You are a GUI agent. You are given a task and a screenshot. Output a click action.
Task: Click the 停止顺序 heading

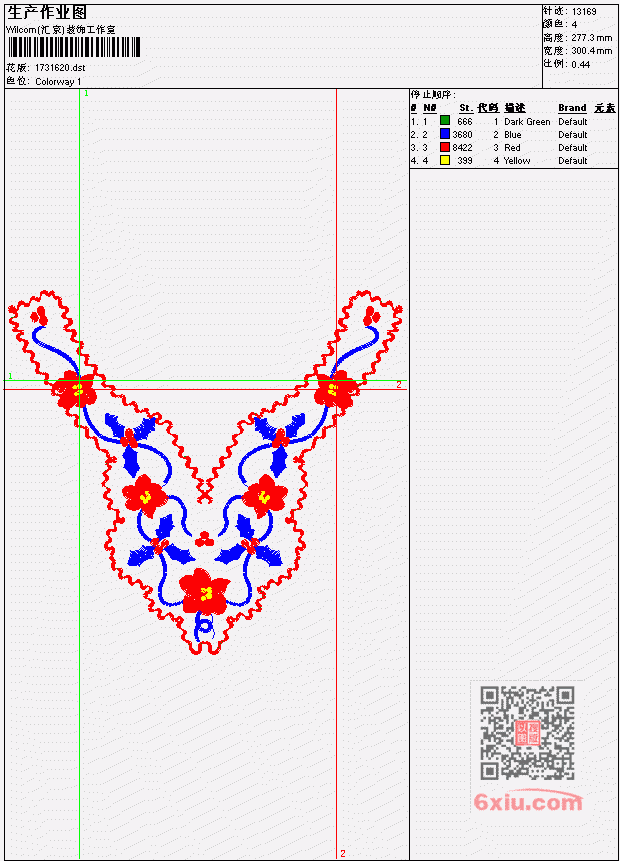[433, 94]
